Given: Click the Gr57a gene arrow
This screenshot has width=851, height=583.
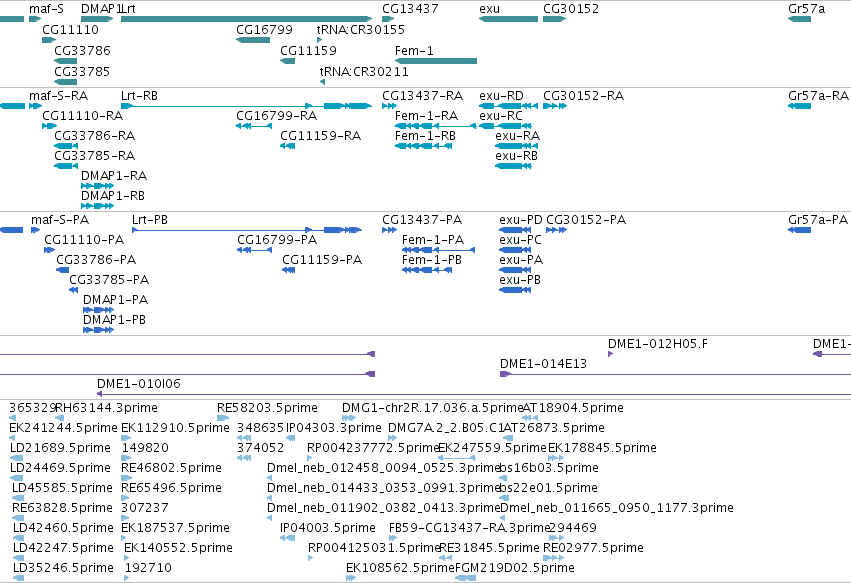Looking at the screenshot, I should 799,19.
